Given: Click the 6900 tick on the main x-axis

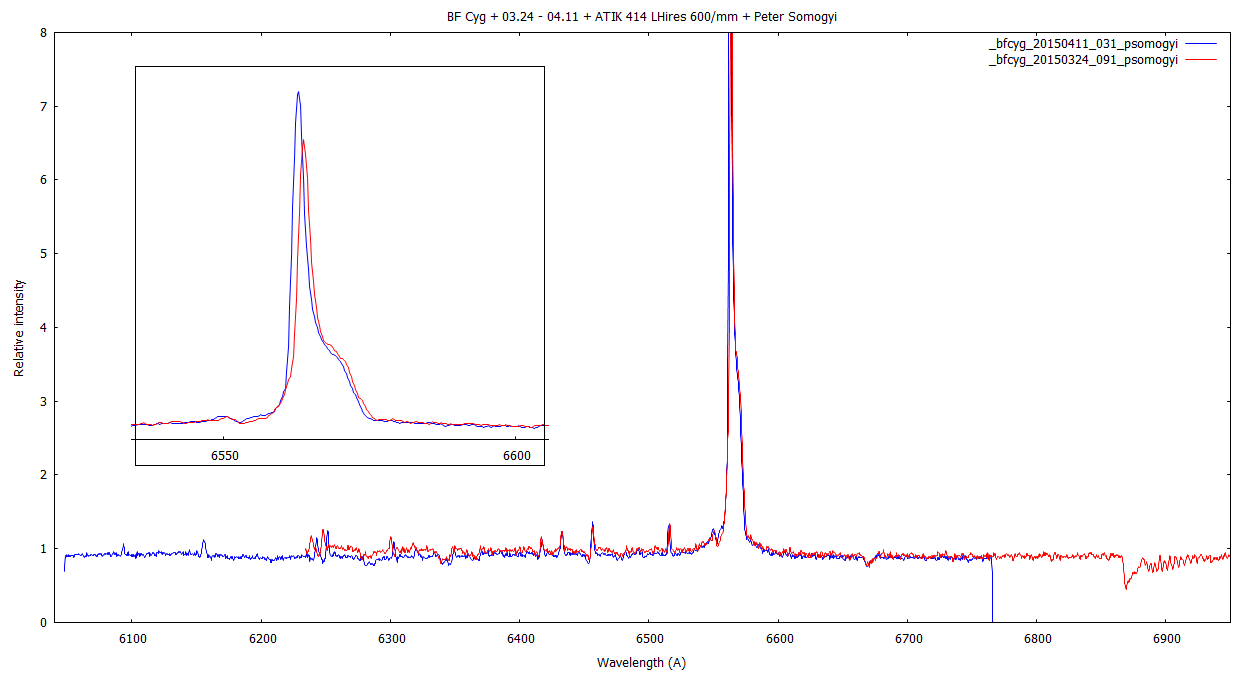Looking at the screenshot, I should coord(1166,638).
